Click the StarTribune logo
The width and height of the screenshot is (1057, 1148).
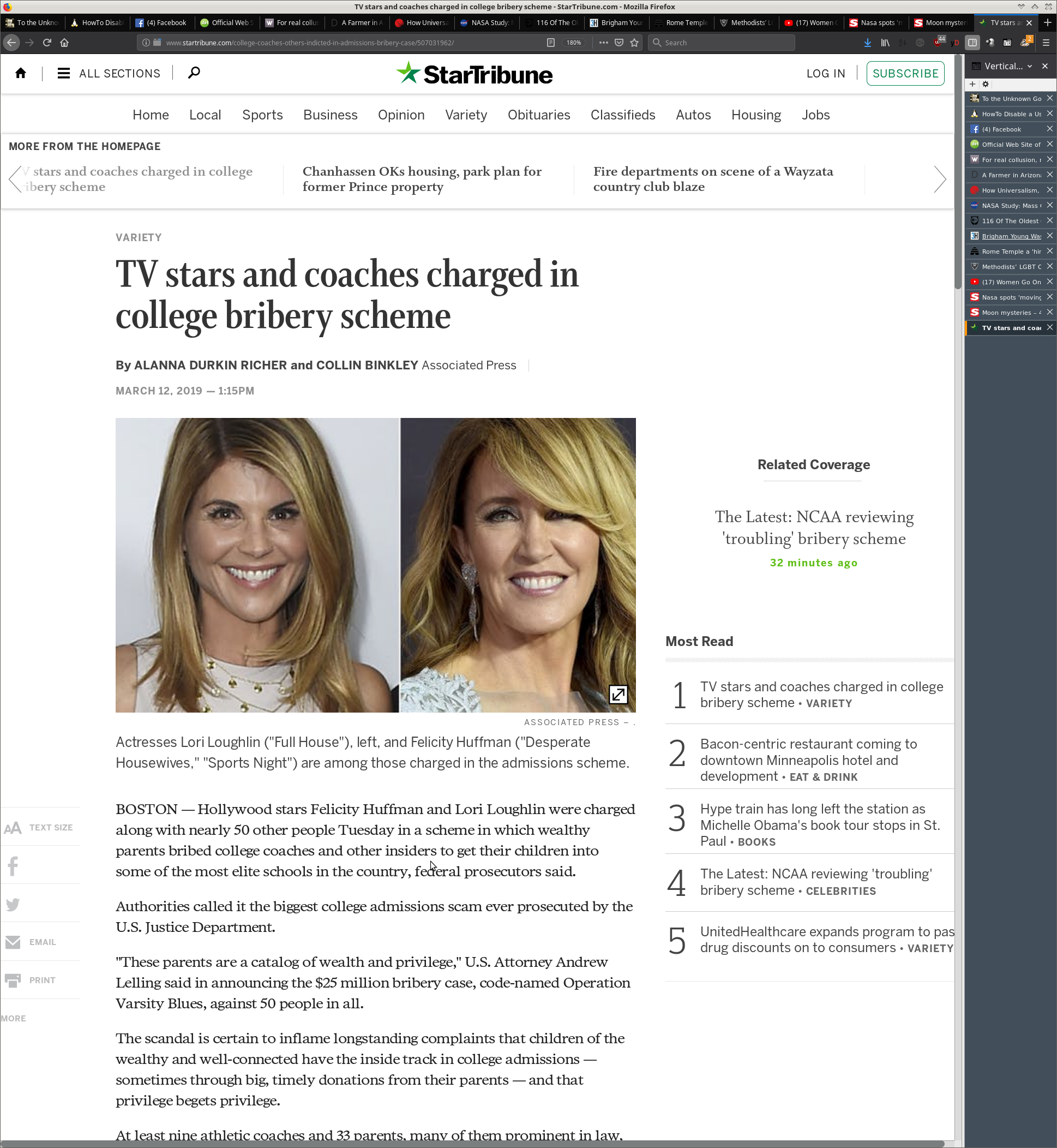[x=474, y=74]
